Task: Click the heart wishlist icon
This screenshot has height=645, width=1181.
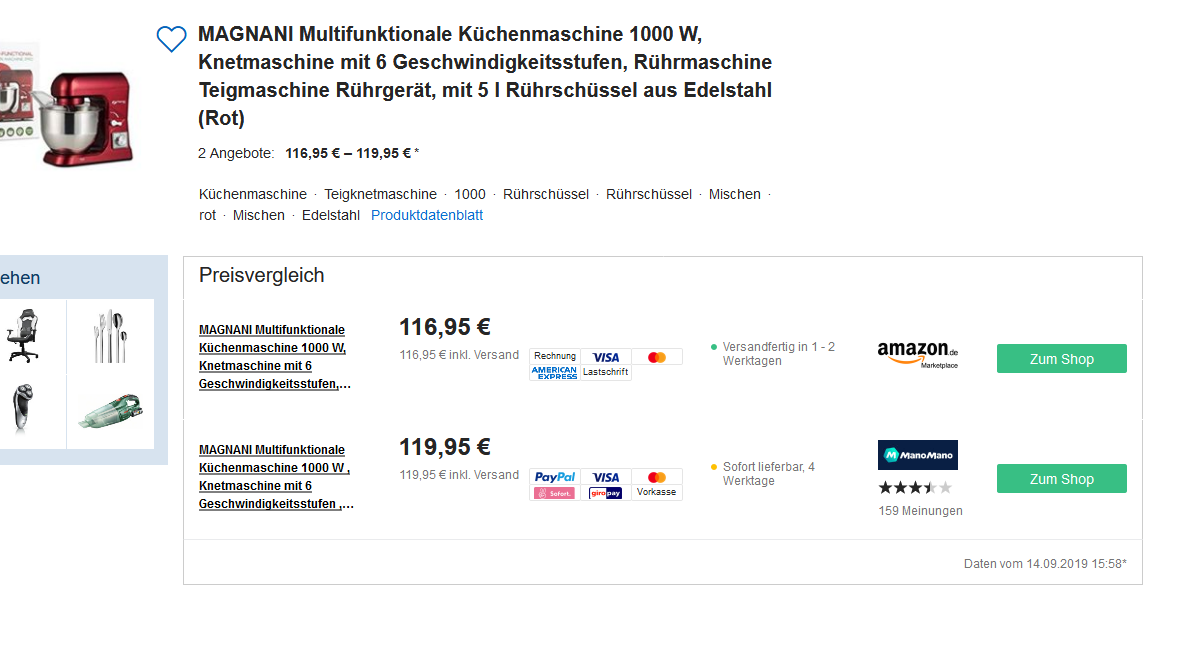Action: click(172, 39)
